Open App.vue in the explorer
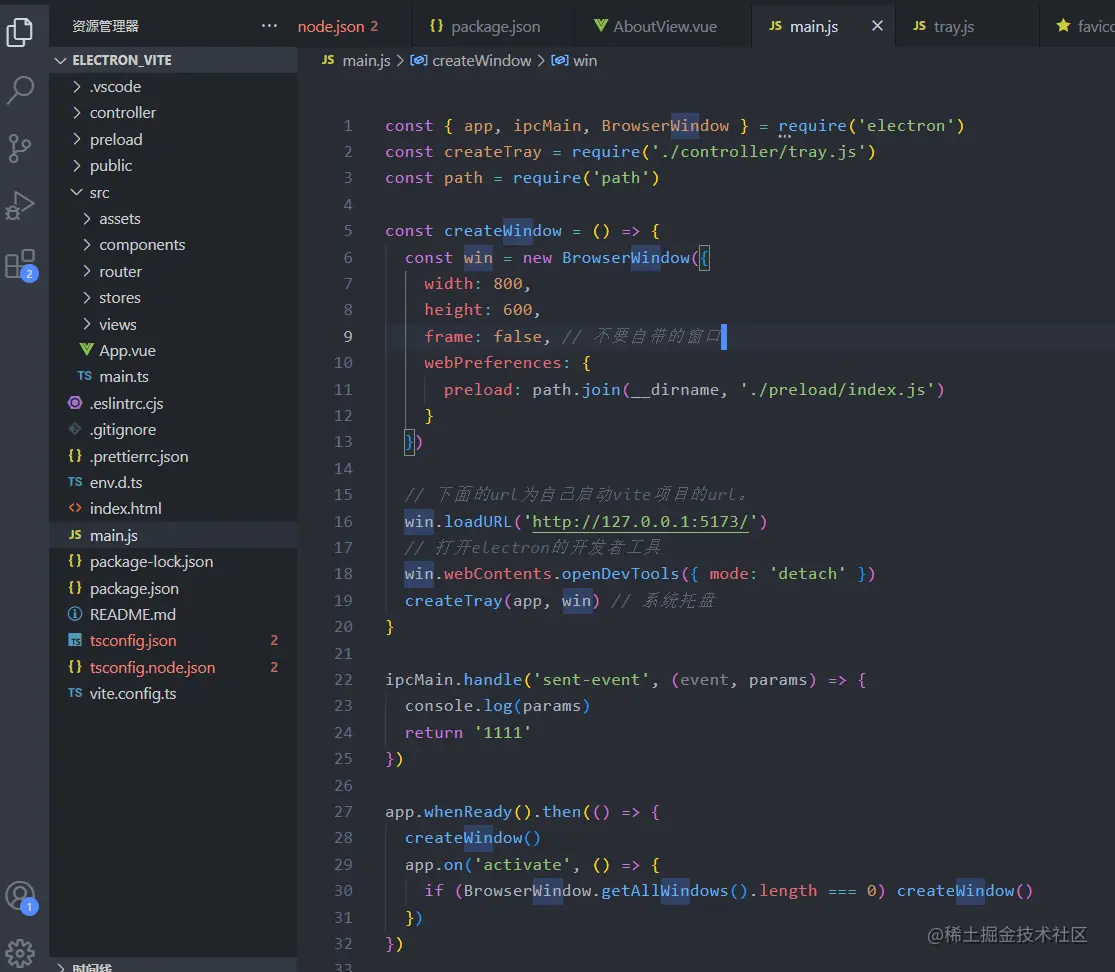1115x972 pixels. tap(173, 351)
